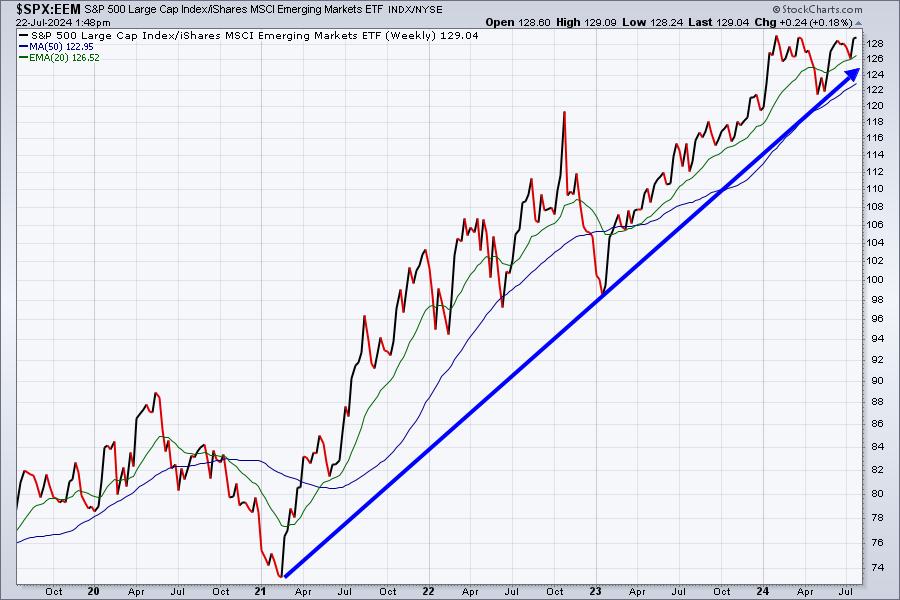Select the S&P 500/iShares Weekly legend entry
The height and width of the screenshot is (600, 900).
(249, 36)
